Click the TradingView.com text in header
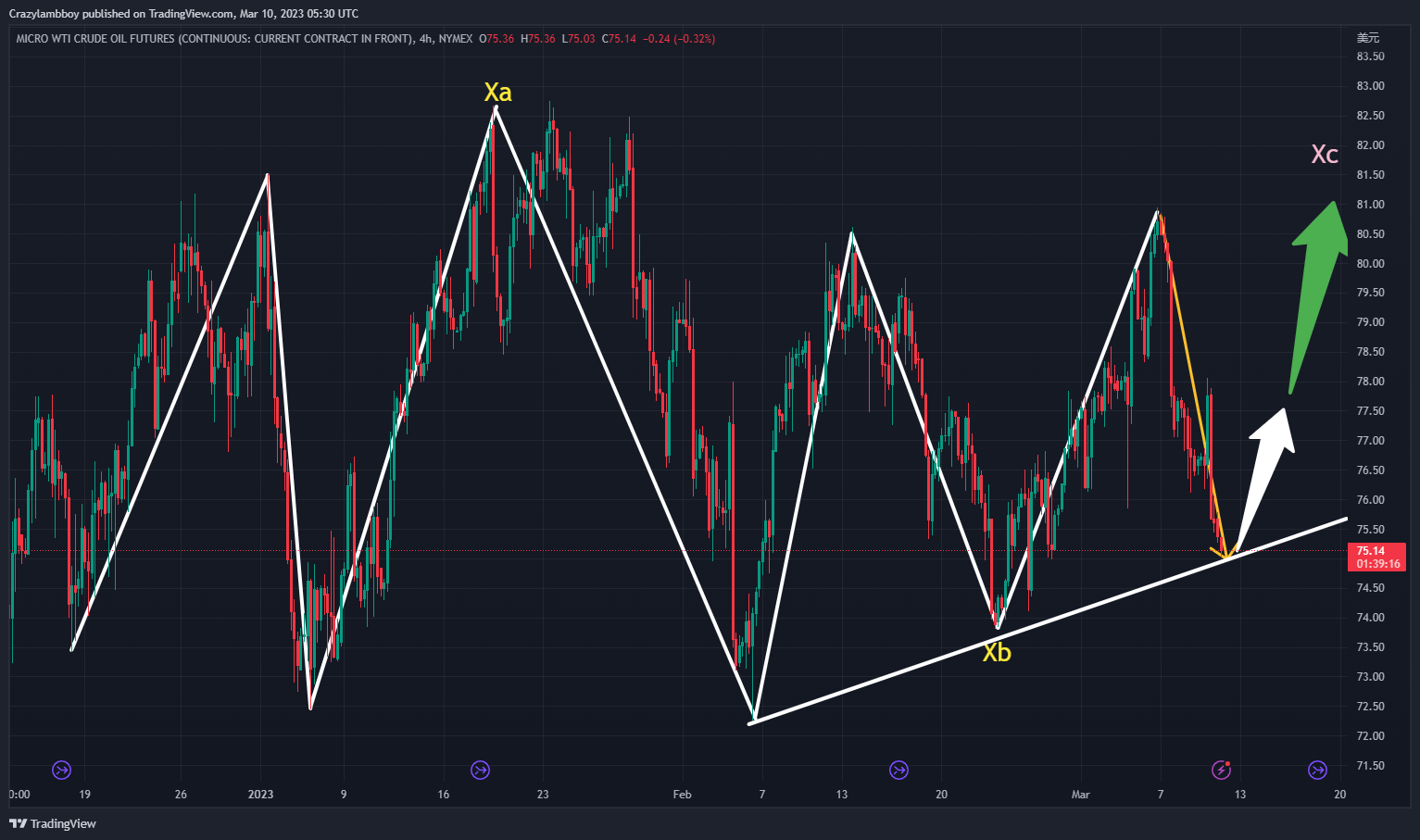The height and width of the screenshot is (840, 1420). [191, 14]
